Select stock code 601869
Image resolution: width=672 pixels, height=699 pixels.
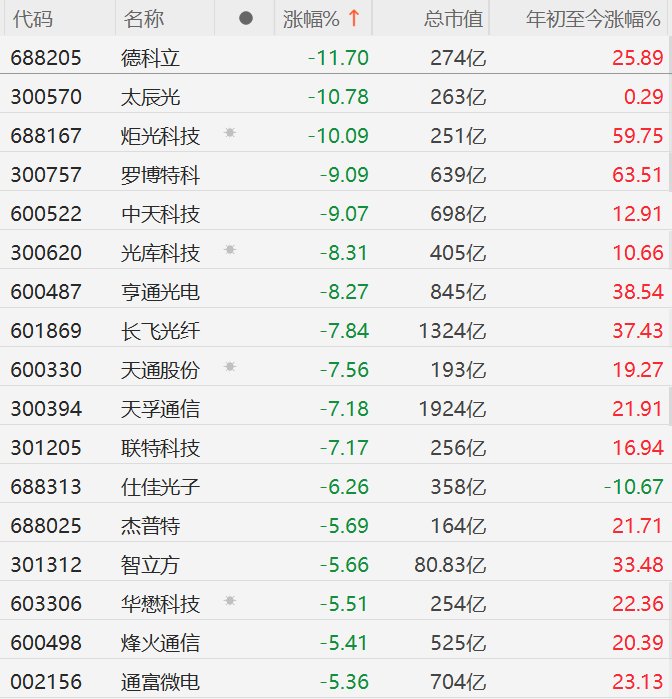[46, 331]
